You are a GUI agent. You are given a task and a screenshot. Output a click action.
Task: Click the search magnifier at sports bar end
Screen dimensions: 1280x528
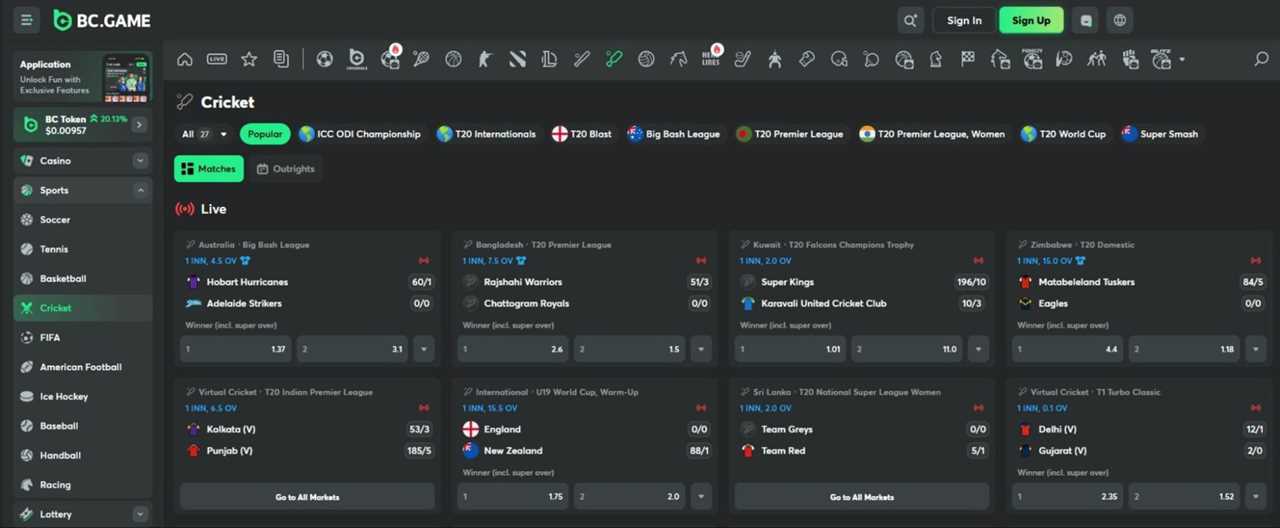1261,60
